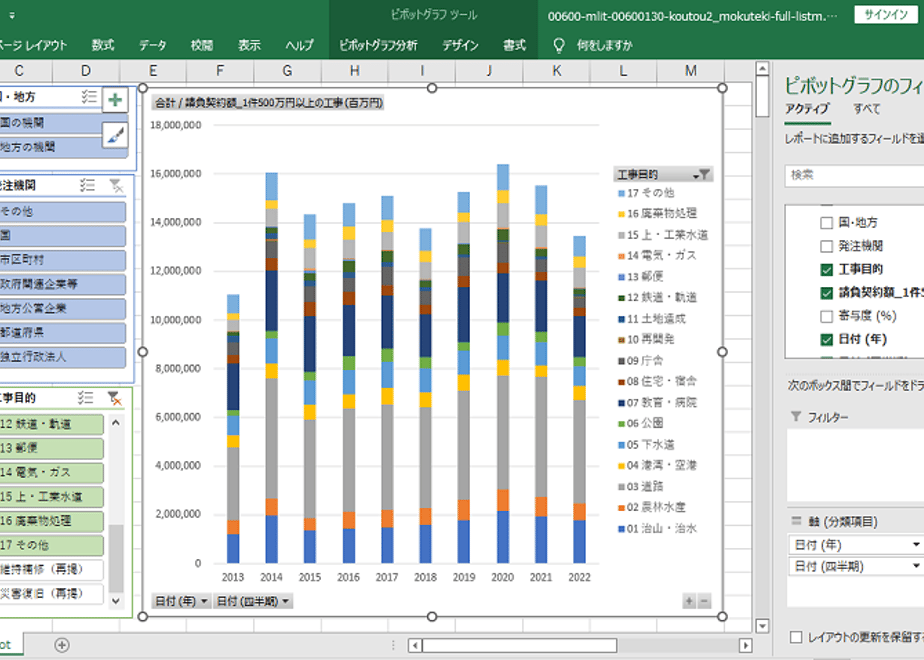This screenshot has width=924, height=660.
Task: Clear the filter on the 工事目的 slicer
Action: (x=114, y=398)
